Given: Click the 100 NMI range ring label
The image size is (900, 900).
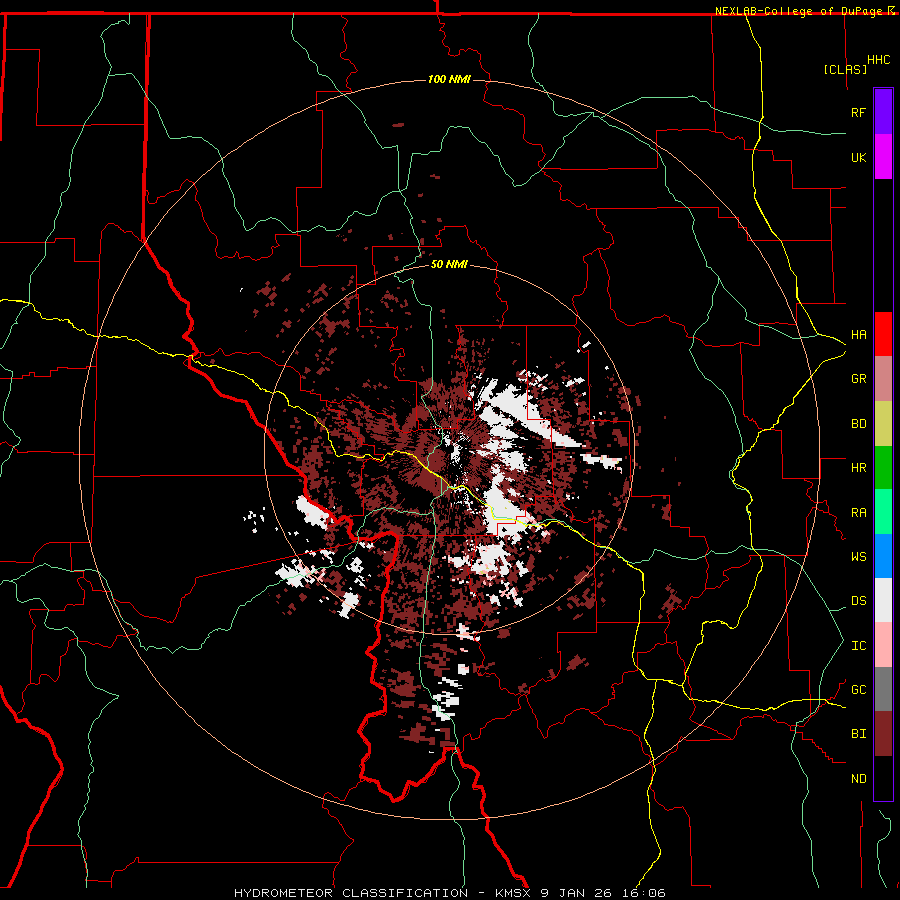Looking at the screenshot, I should [449, 79].
